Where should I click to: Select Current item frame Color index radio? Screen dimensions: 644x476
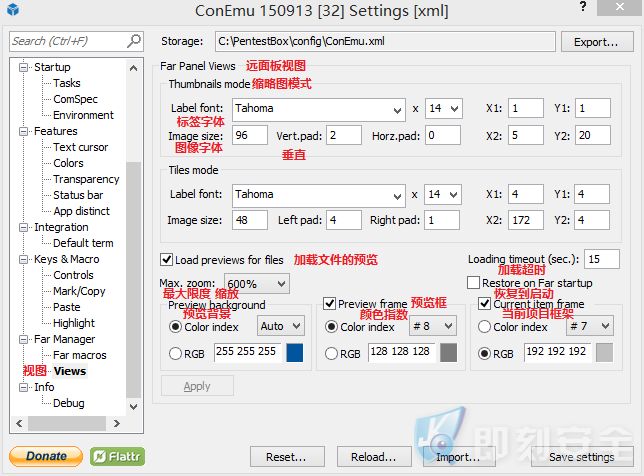click(x=484, y=327)
